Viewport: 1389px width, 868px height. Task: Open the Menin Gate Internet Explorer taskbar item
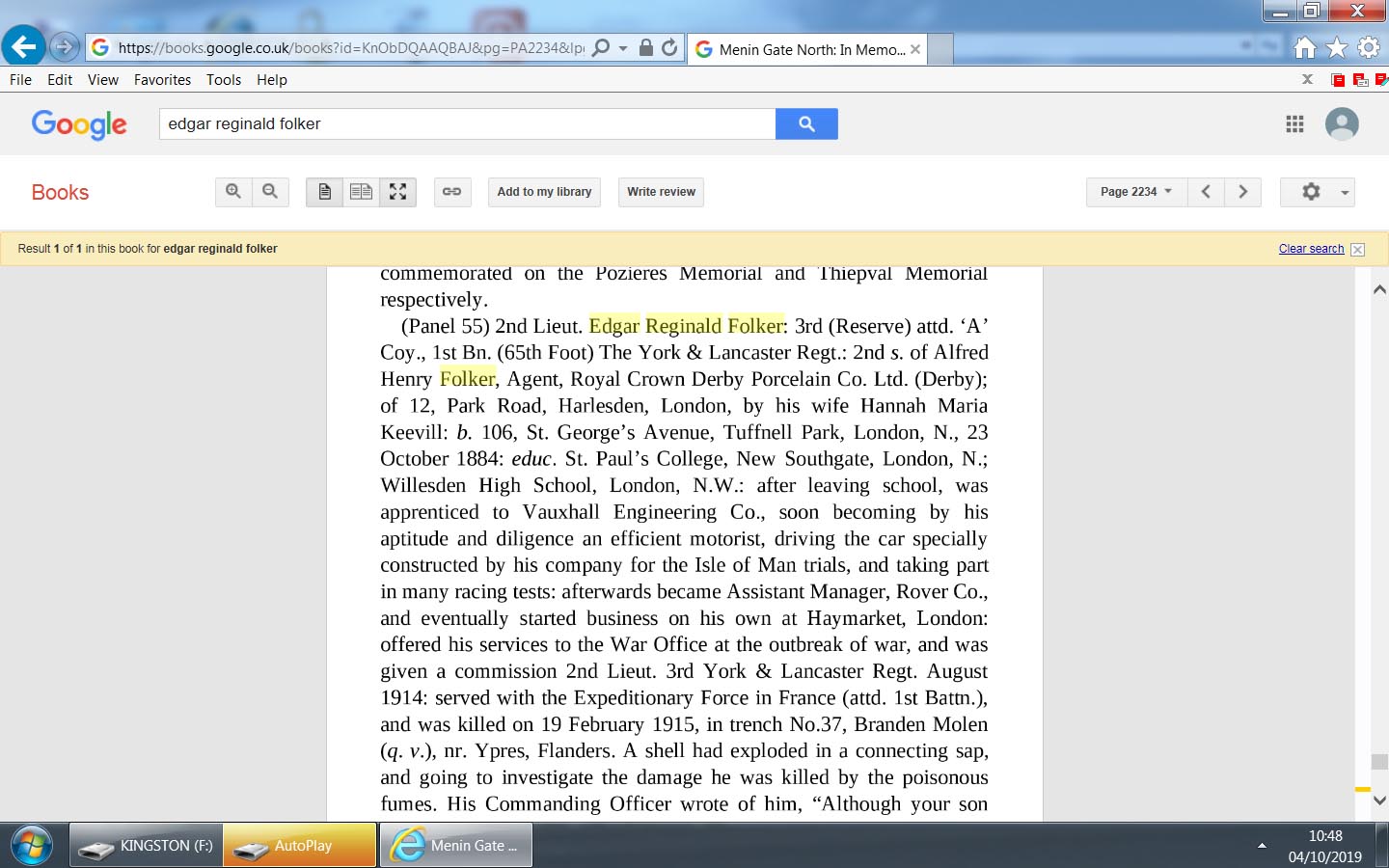tap(456, 846)
